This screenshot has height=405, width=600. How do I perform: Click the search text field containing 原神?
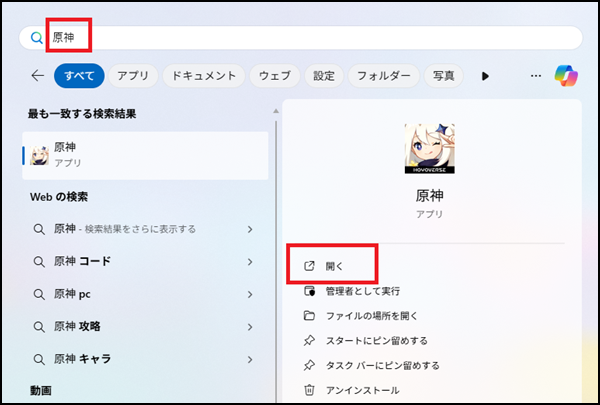point(300,38)
